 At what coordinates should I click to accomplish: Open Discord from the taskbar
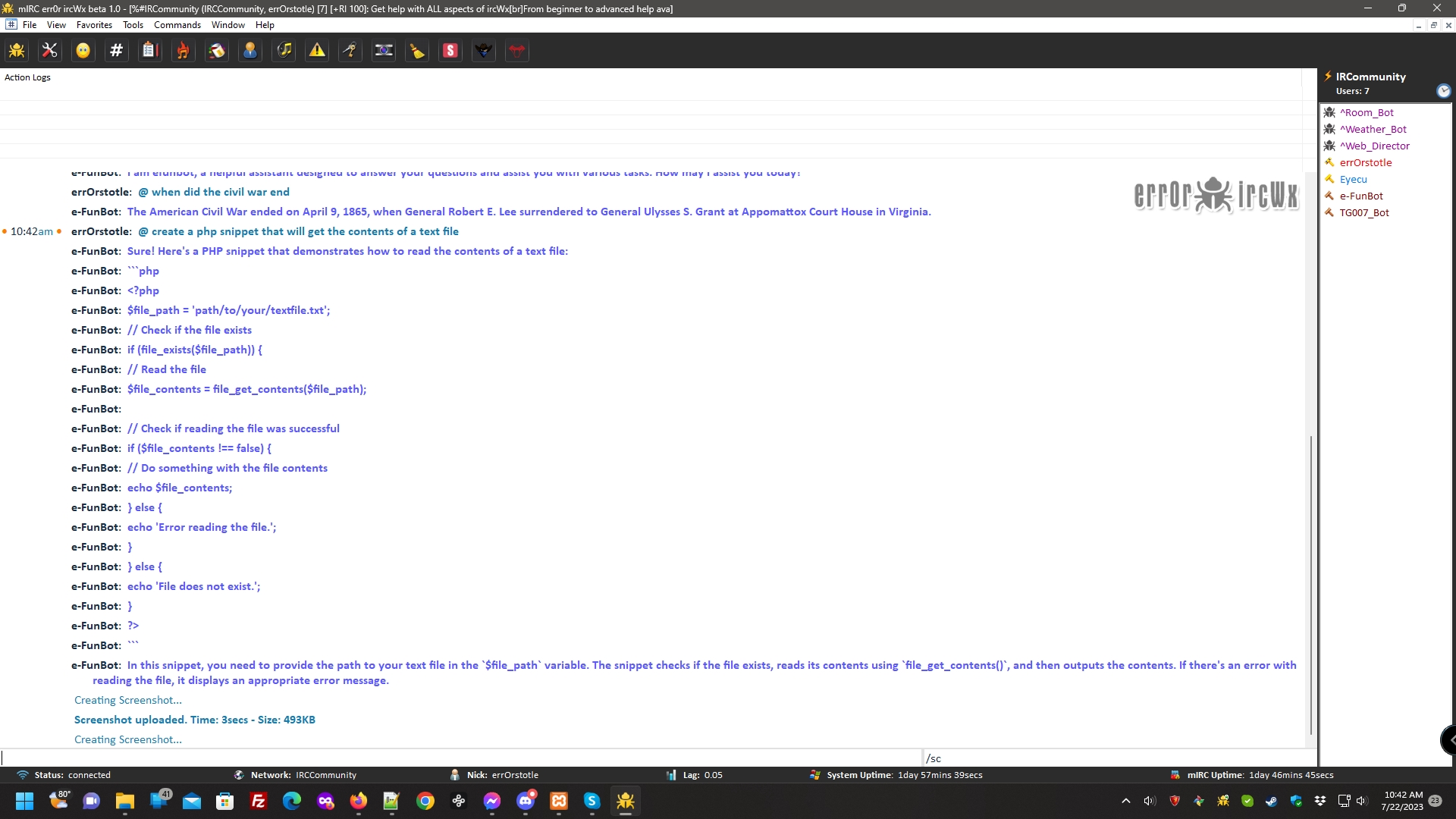pos(525,801)
